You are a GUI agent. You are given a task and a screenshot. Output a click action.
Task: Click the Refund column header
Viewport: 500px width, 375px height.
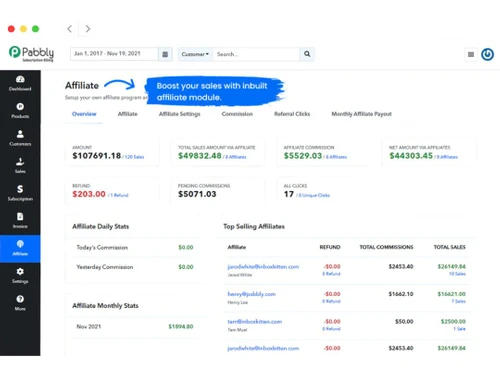point(330,247)
